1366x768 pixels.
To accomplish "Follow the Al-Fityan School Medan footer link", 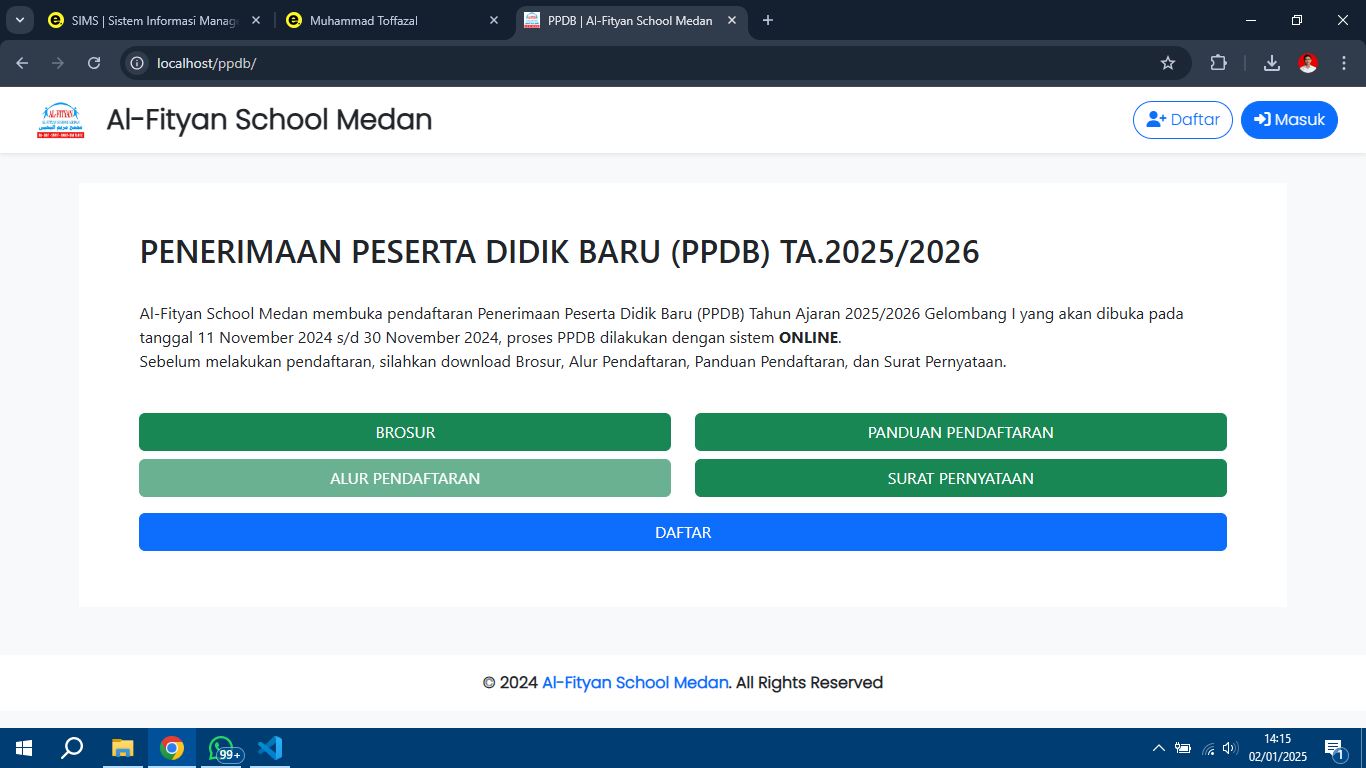I will 634,682.
